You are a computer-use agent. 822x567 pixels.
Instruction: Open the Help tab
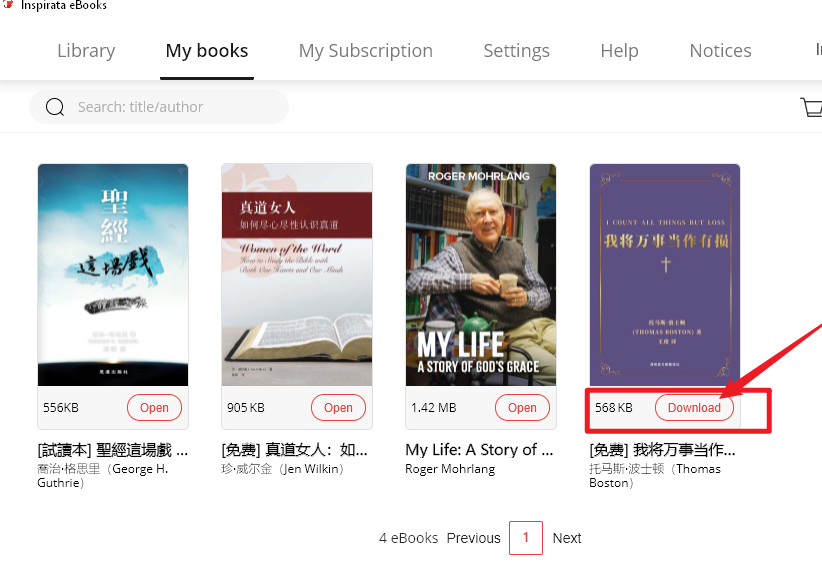point(619,51)
